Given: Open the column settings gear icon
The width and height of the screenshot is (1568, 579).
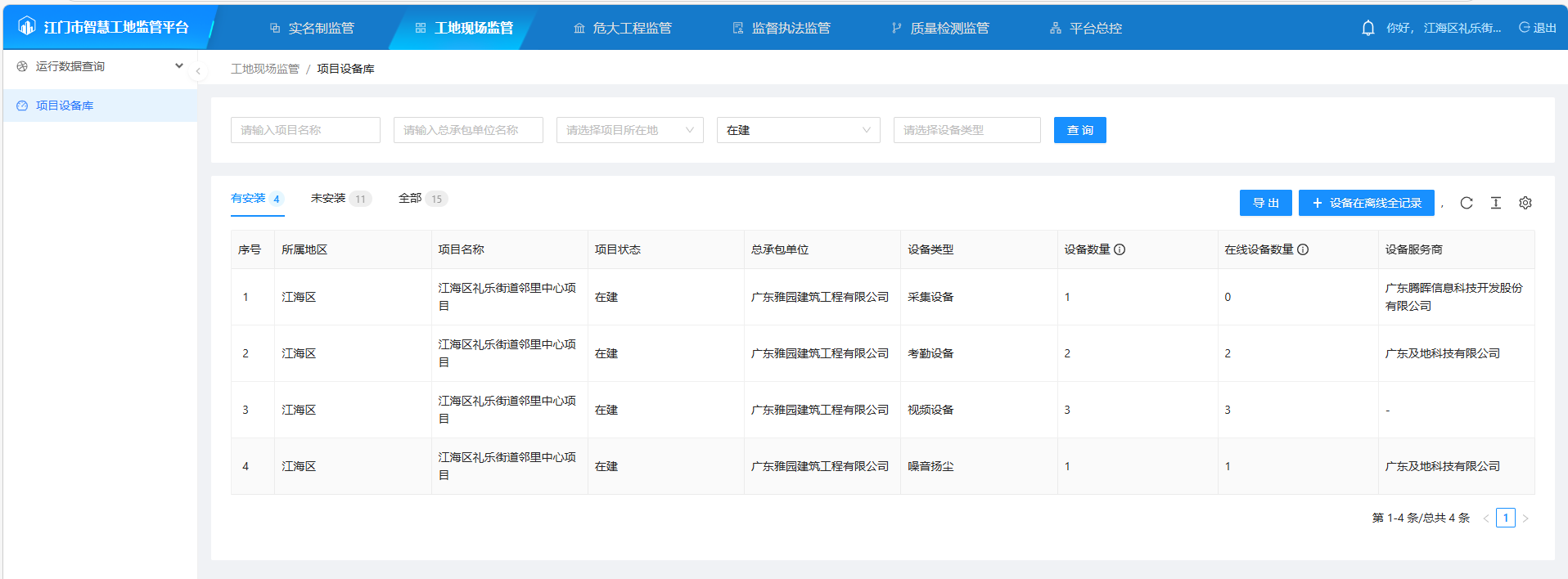Looking at the screenshot, I should (x=1525, y=203).
